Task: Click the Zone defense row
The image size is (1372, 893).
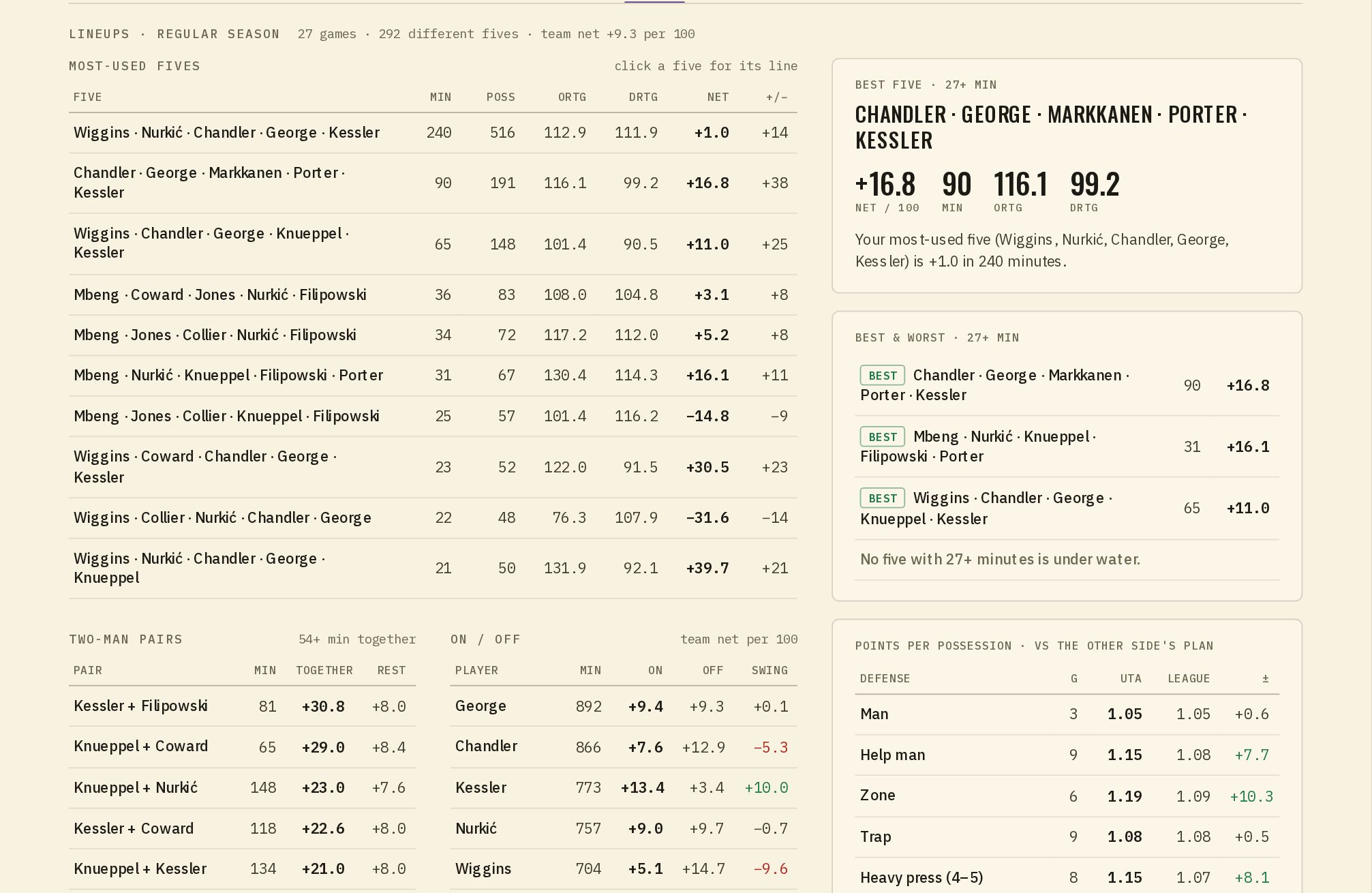Action: click(x=1067, y=796)
